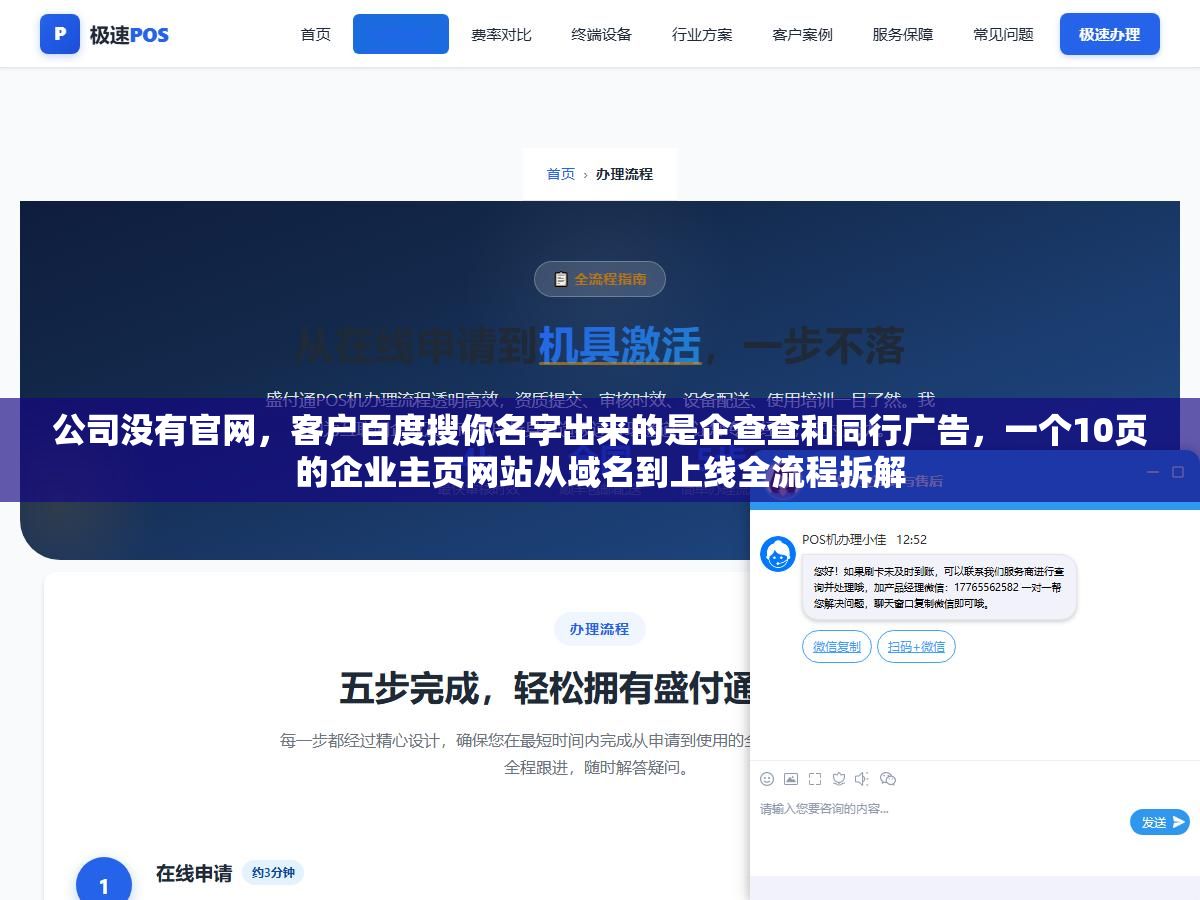Click the 微信复制 button in chat

[x=837, y=647]
